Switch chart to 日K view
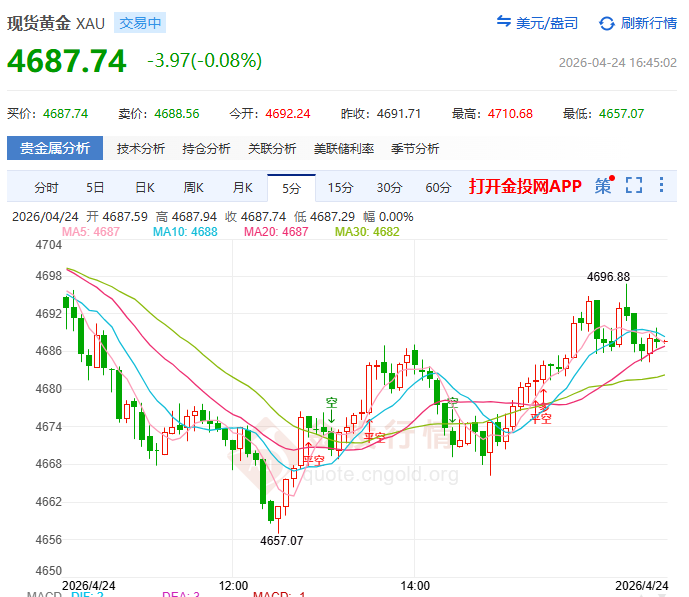This screenshot has width=689, height=597. click(145, 188)
